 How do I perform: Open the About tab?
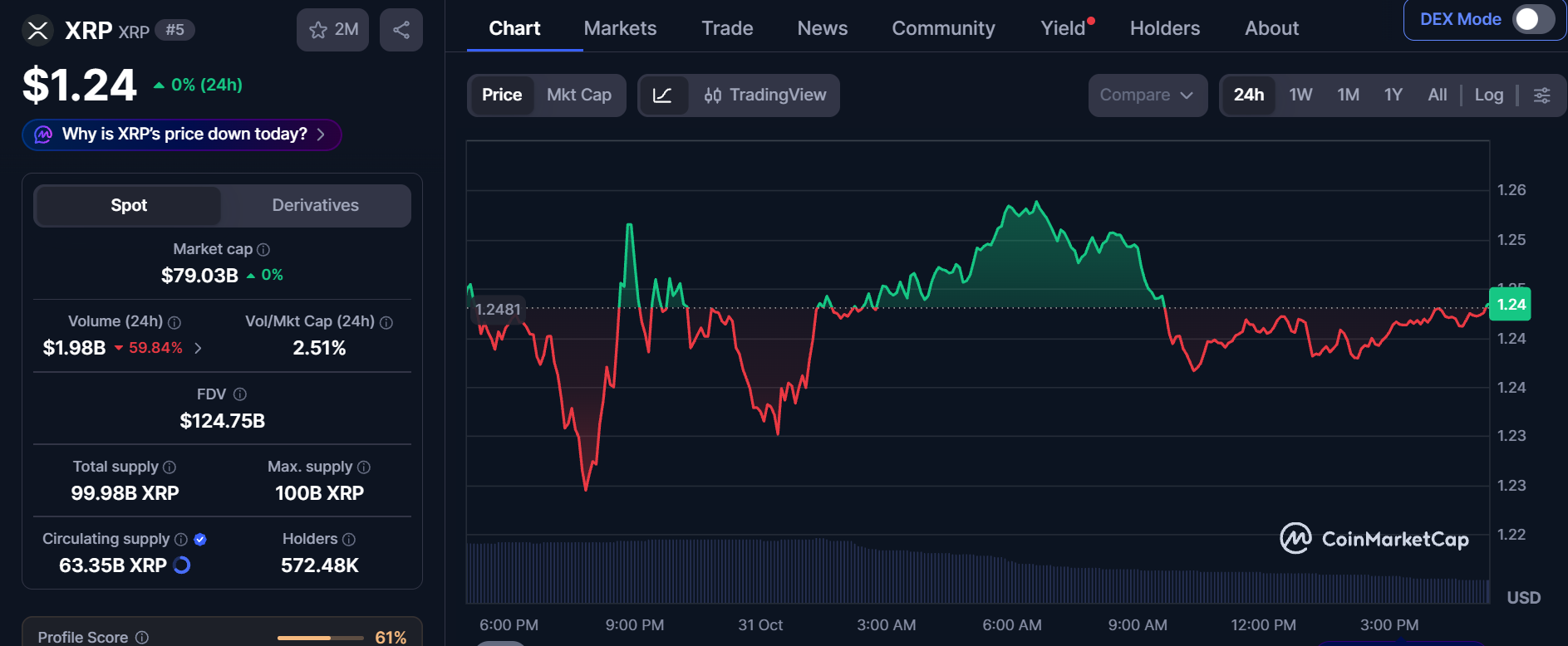pos(1271,28)
